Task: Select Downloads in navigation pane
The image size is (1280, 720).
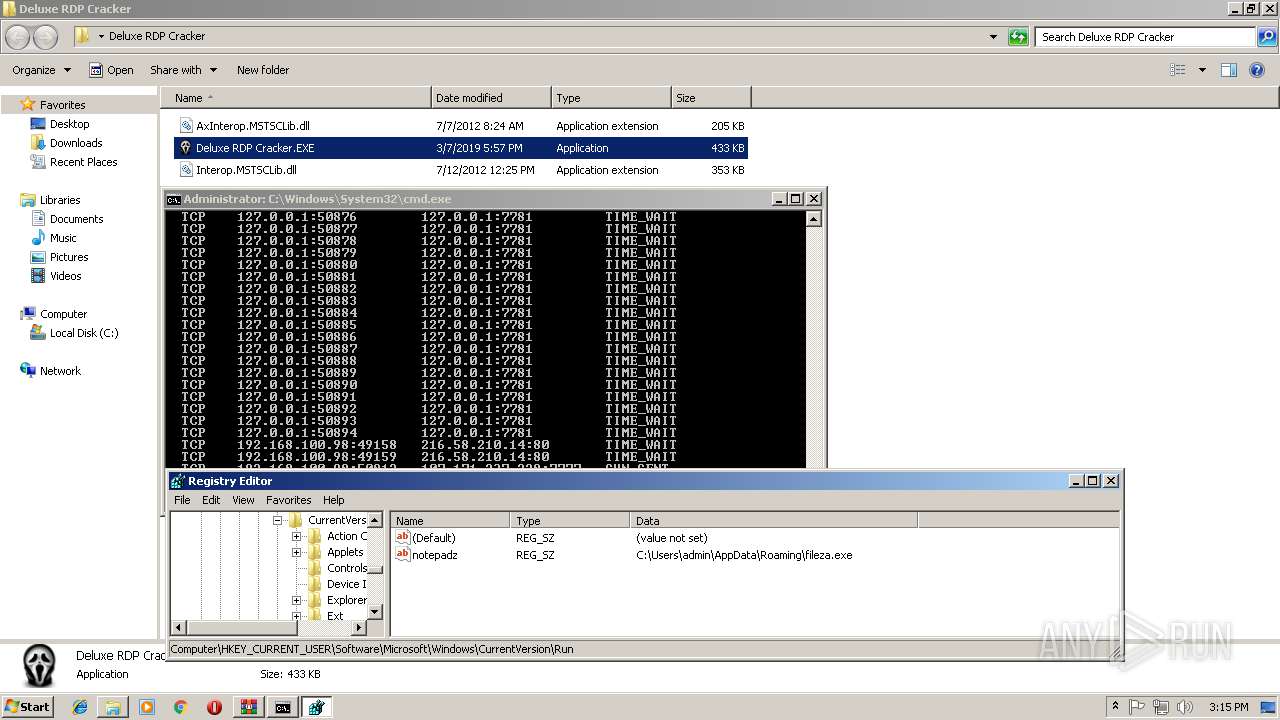Action: [76, 143]
